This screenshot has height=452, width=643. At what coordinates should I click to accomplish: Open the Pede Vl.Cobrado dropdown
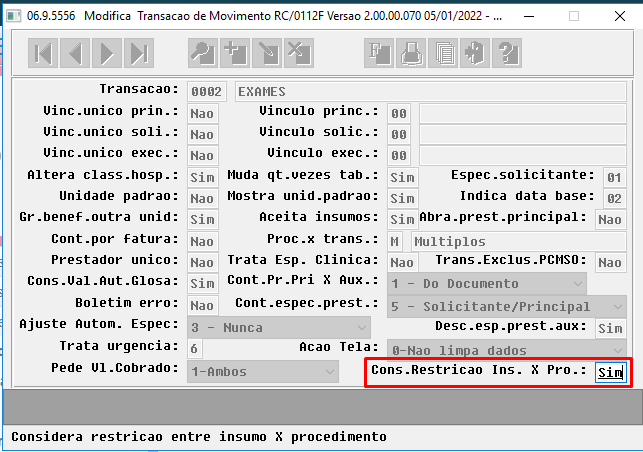263,372
